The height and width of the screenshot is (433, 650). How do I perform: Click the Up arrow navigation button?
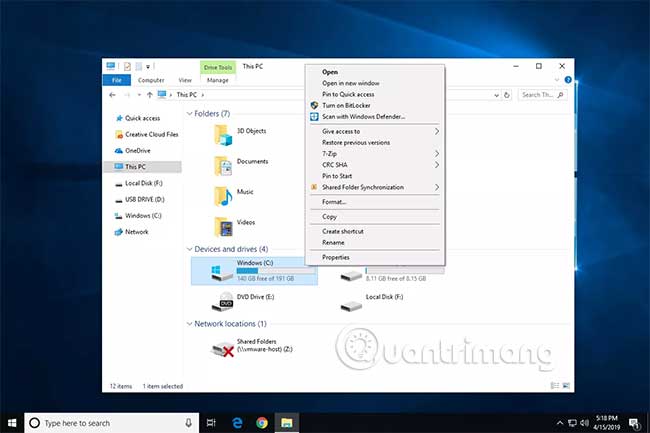click(150, 95)
